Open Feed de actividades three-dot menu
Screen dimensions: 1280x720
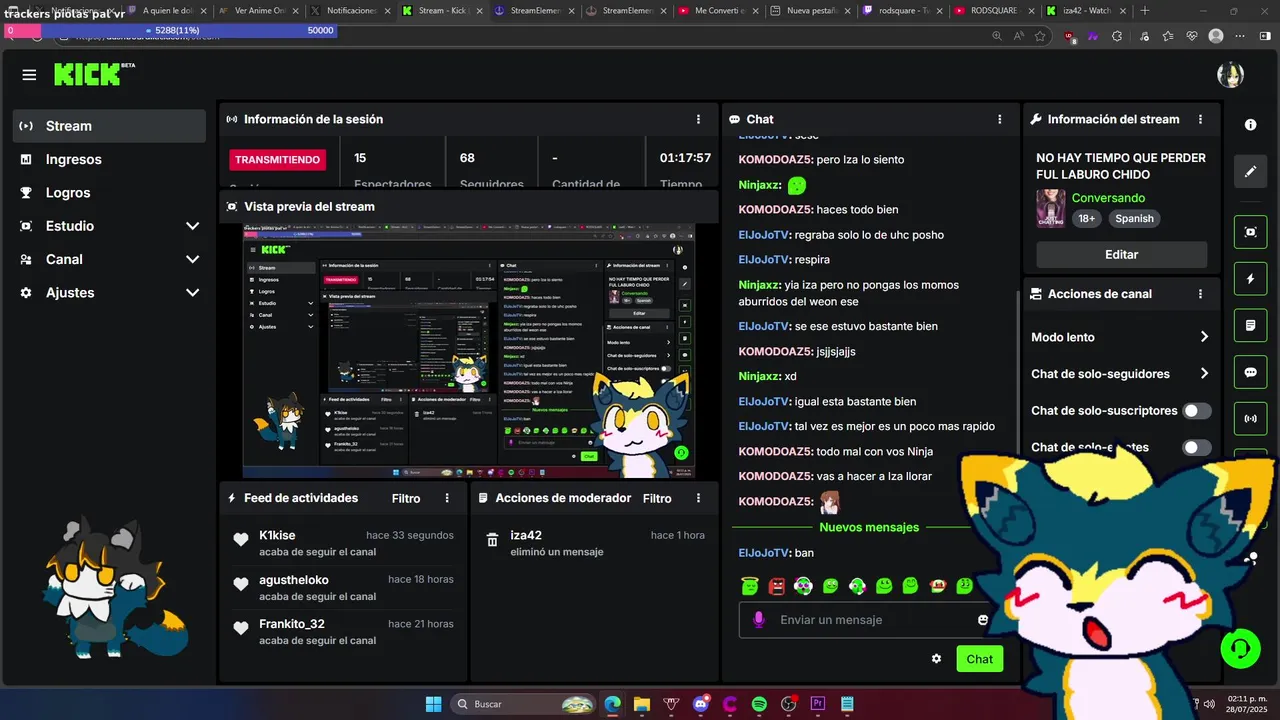447,498
